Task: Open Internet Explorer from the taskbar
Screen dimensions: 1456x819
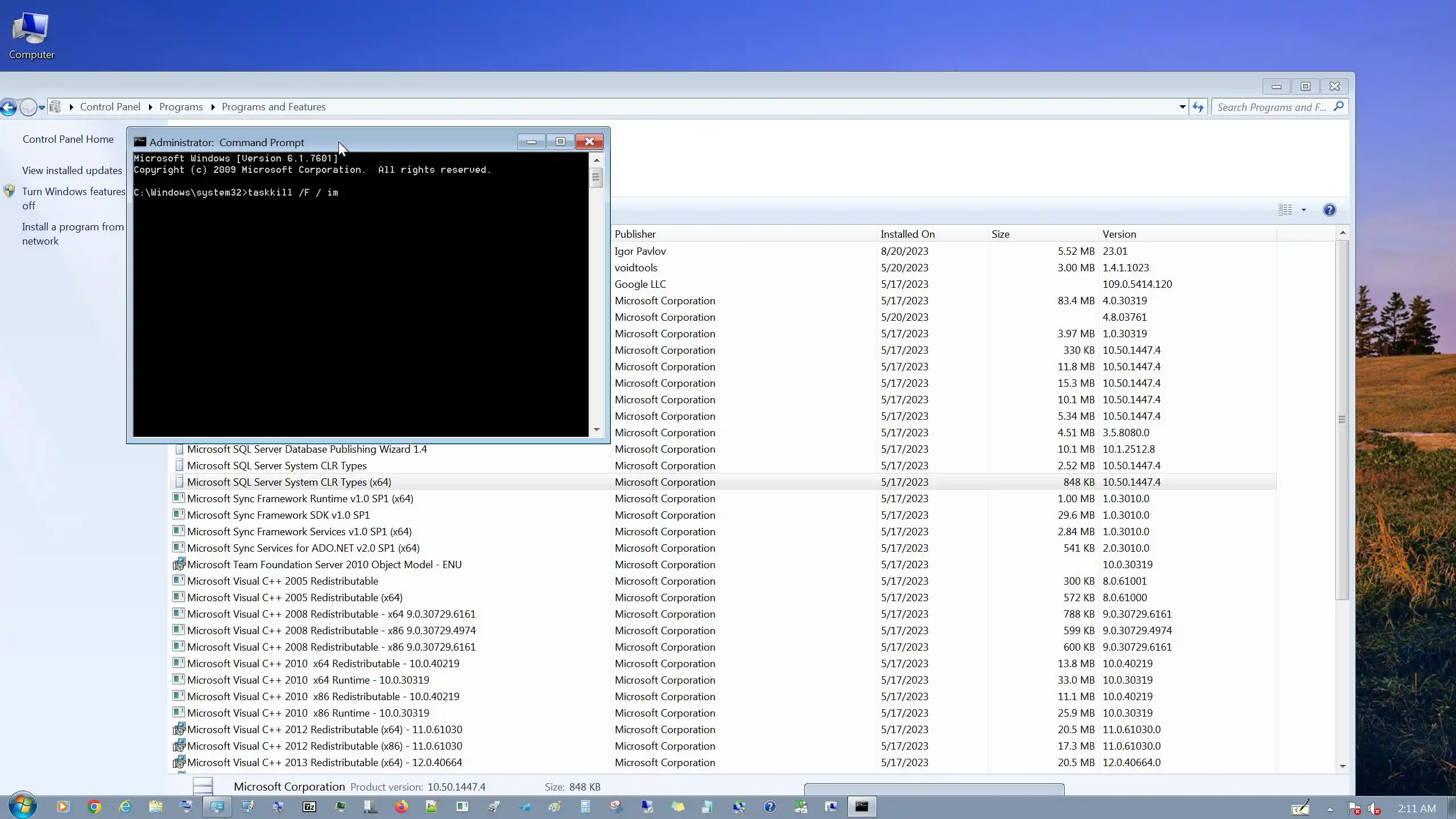Action: 125,806
